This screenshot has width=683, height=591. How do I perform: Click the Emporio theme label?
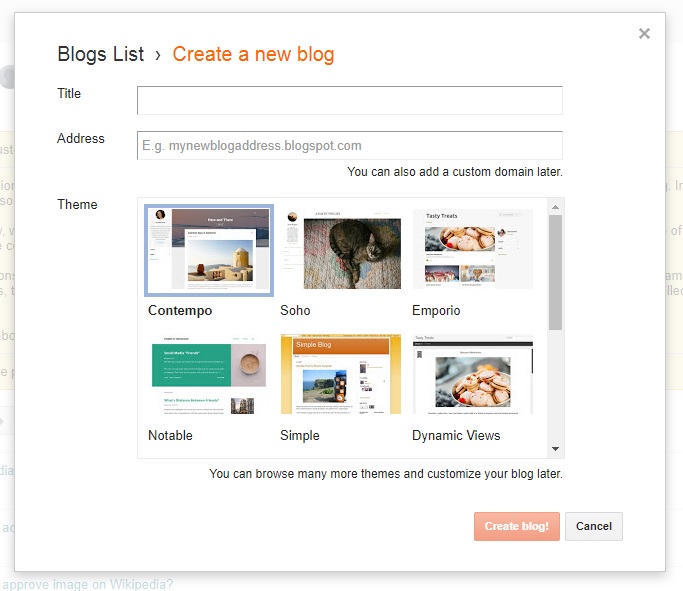(436, 311)
